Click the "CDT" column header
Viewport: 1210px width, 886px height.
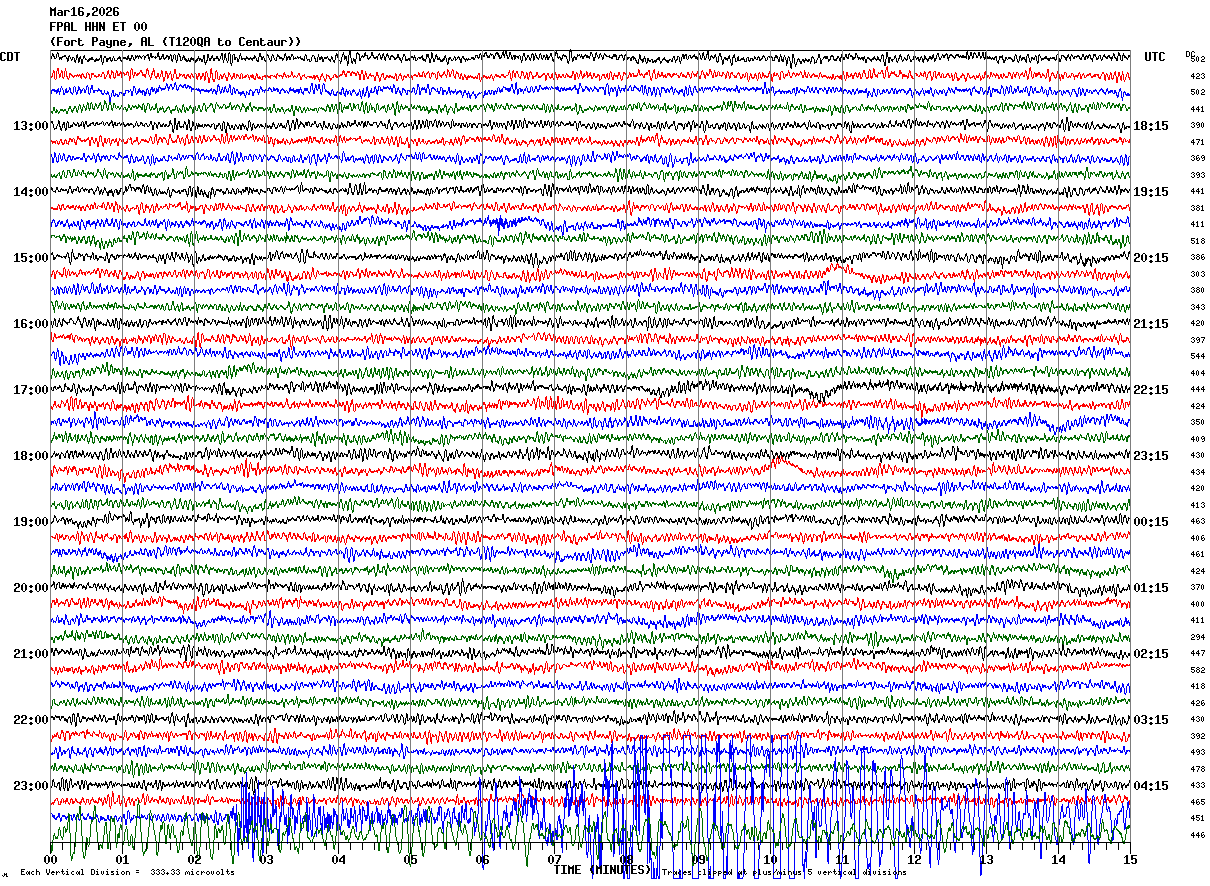(x=10, y=57)
